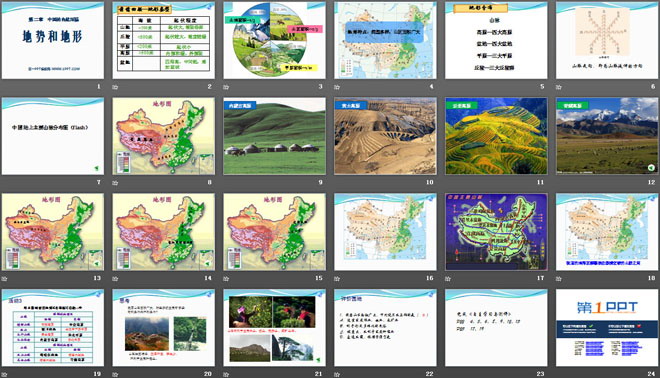Select slide 12 with the snowy mountain photo
The height and width of the screenshot is (378, 660).
click(607, 136)
